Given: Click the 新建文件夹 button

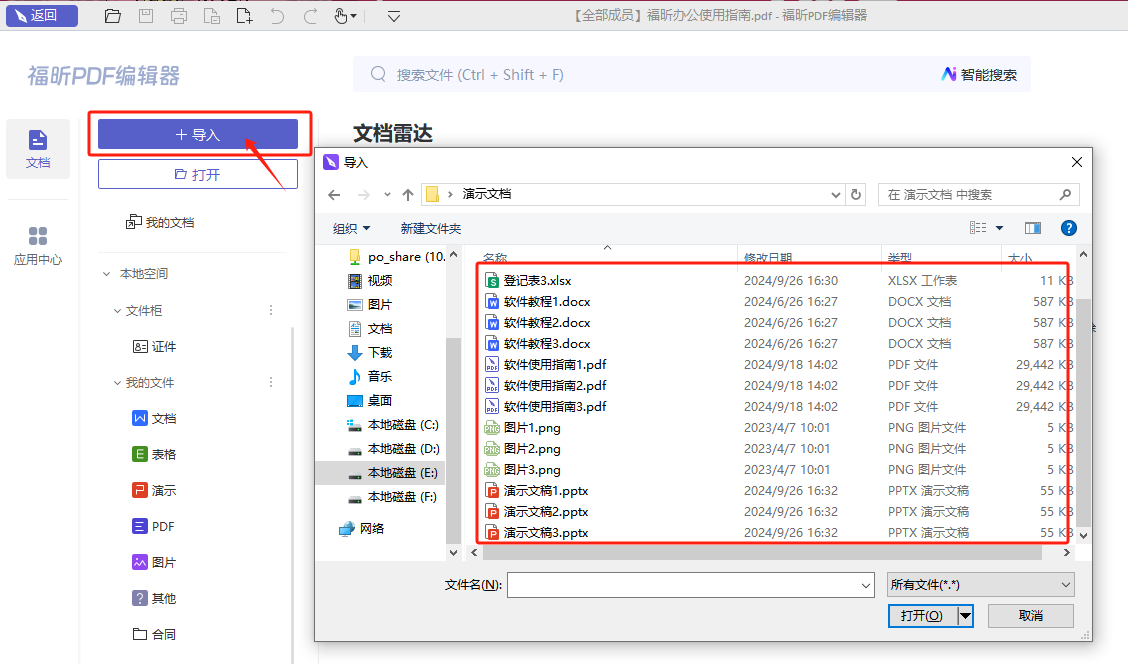Looking at the screenshot, I should pyautogui.click(x=430, y=228).
